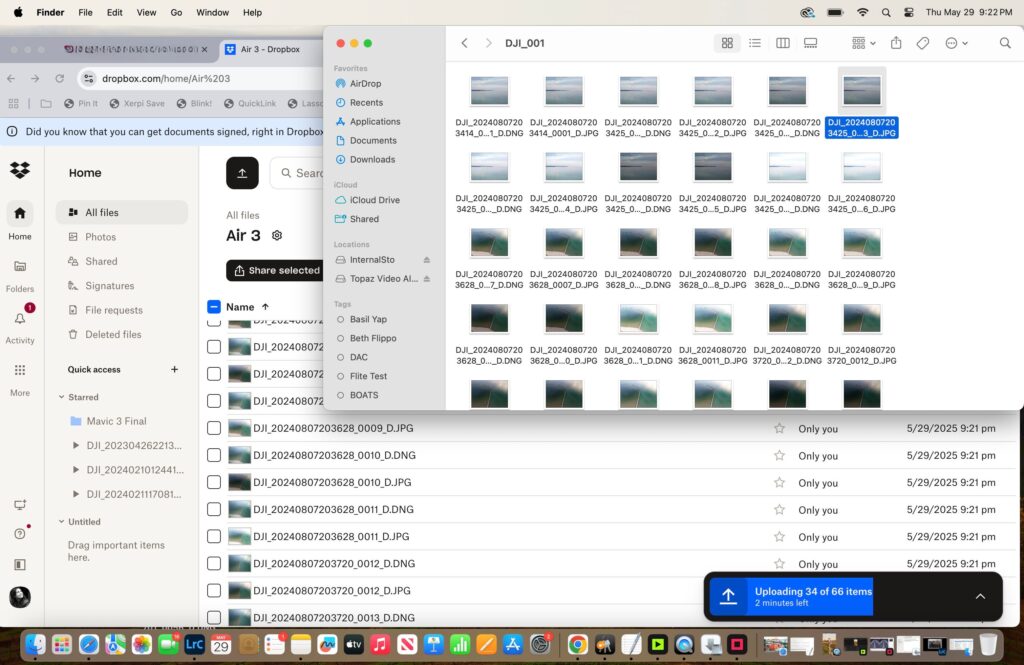The image size is (1024, 665).
Task: Select the DJI_20240807203720_0012_D.JPG thumbnail in Finder
Action: 862,319
